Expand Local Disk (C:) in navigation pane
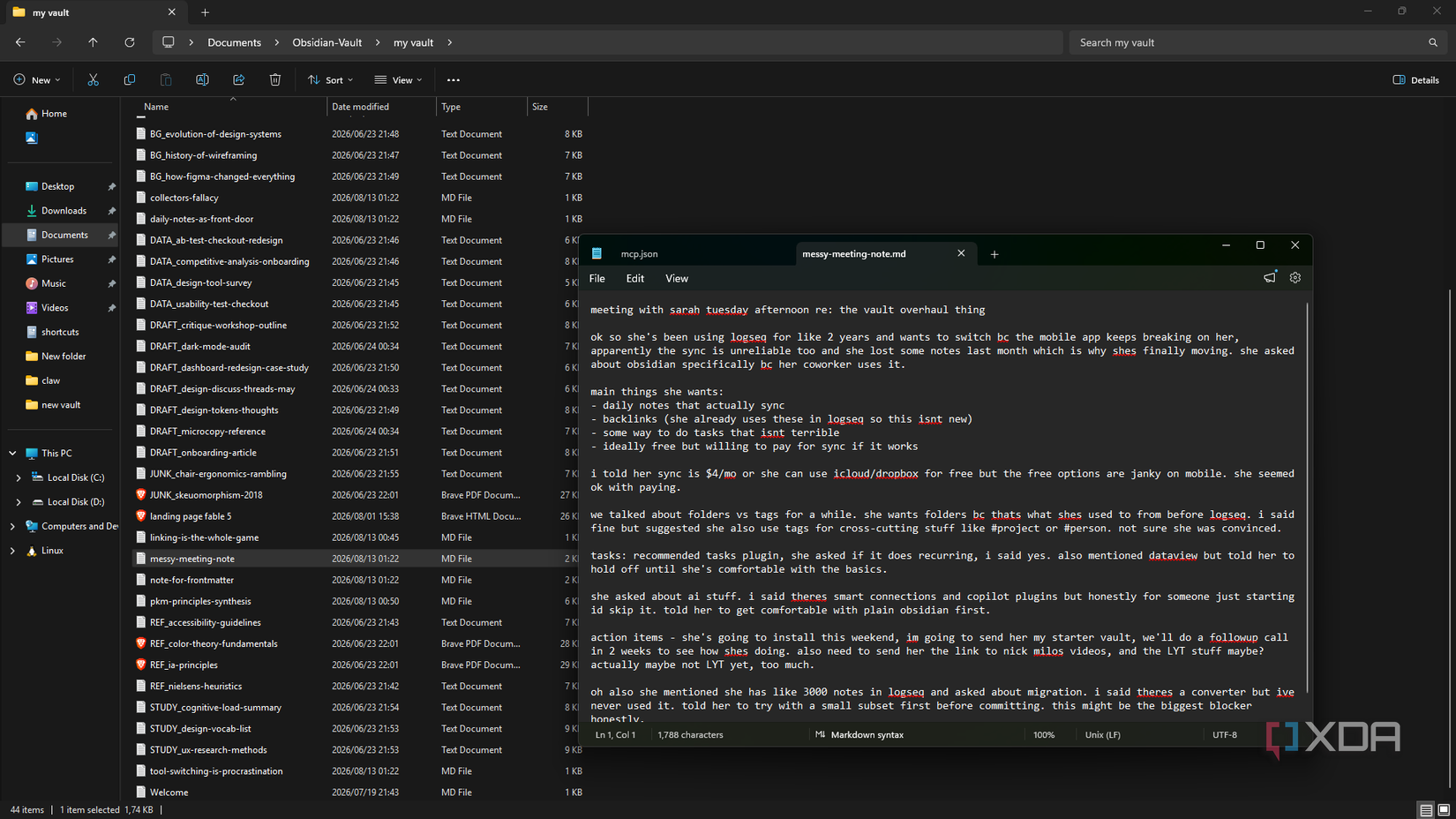 pyautogui.click(x=19, y=477)
